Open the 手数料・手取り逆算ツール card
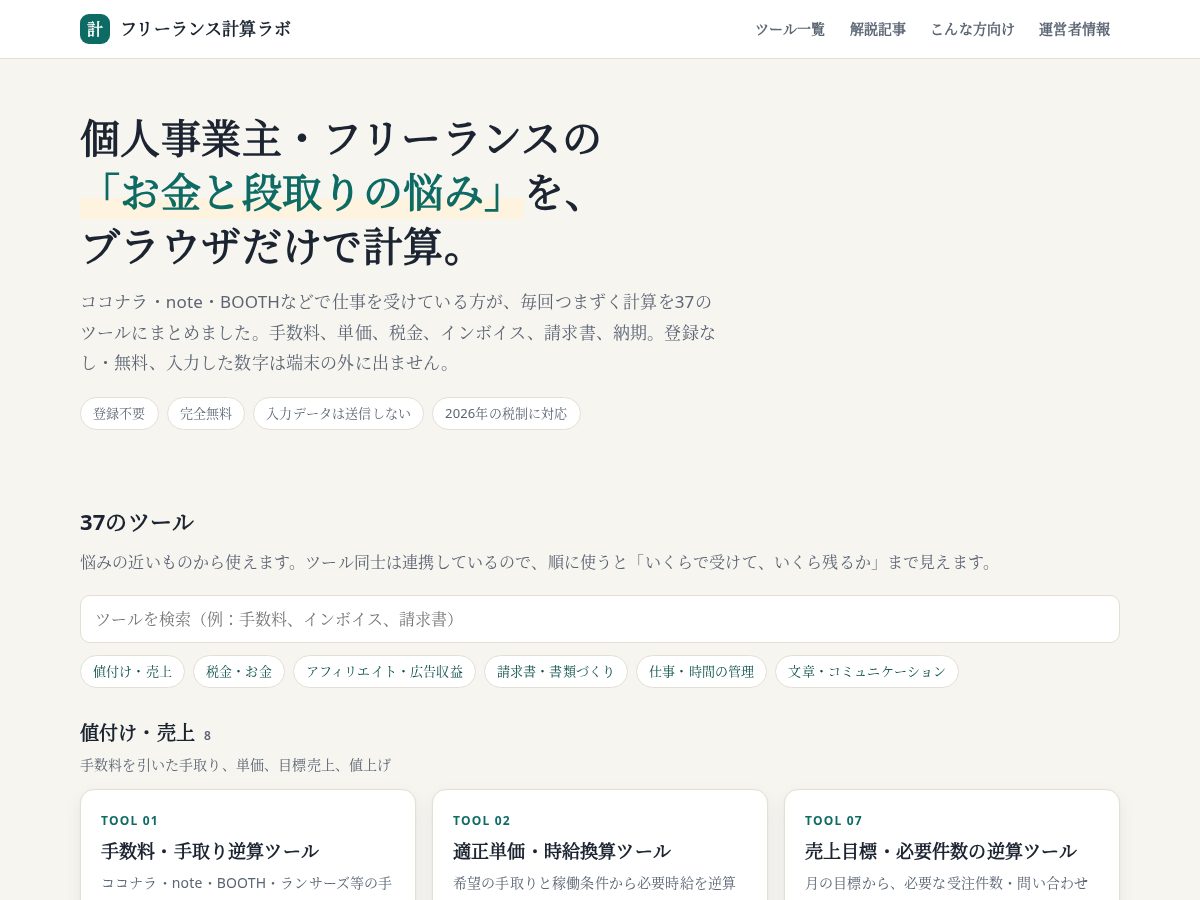This screenshot has height=900, width=1200. (248, 845)
